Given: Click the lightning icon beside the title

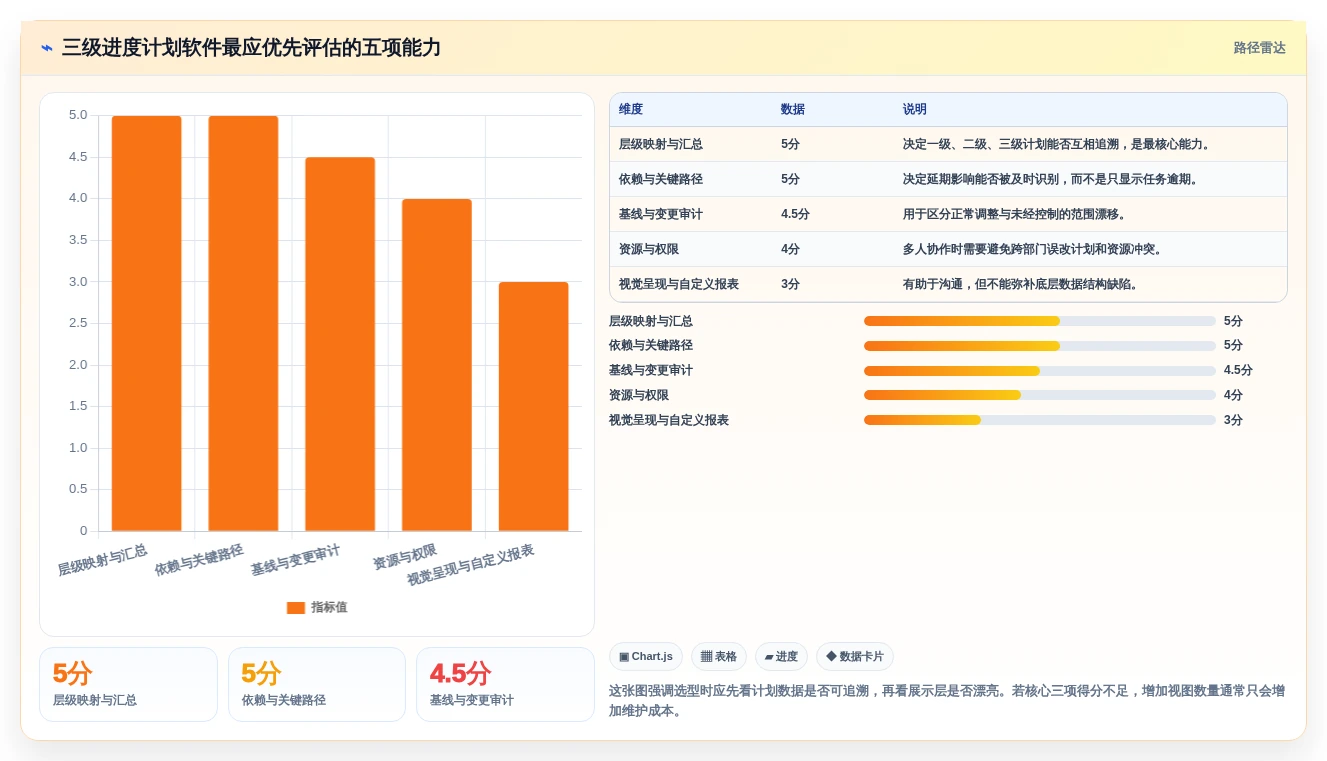Looking at the screenshot, I should click(47, 48).
